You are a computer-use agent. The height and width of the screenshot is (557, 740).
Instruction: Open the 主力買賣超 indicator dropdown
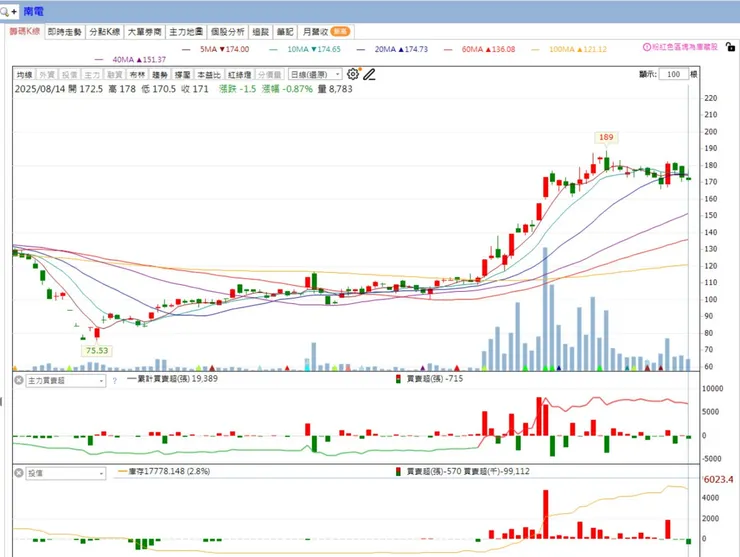point(66,380)
